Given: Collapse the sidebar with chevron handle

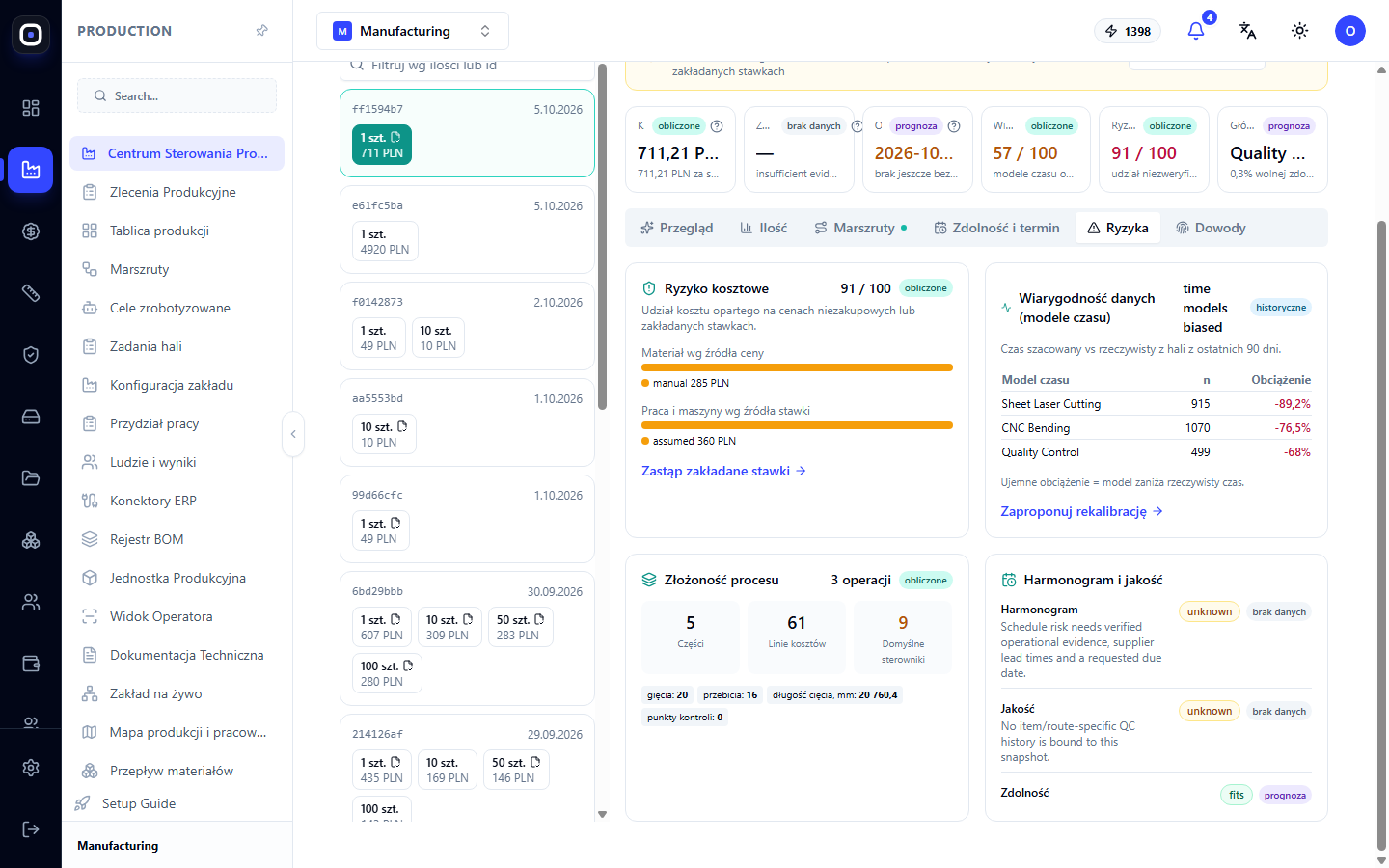Looking at the screenshot, I should [293, 434].
